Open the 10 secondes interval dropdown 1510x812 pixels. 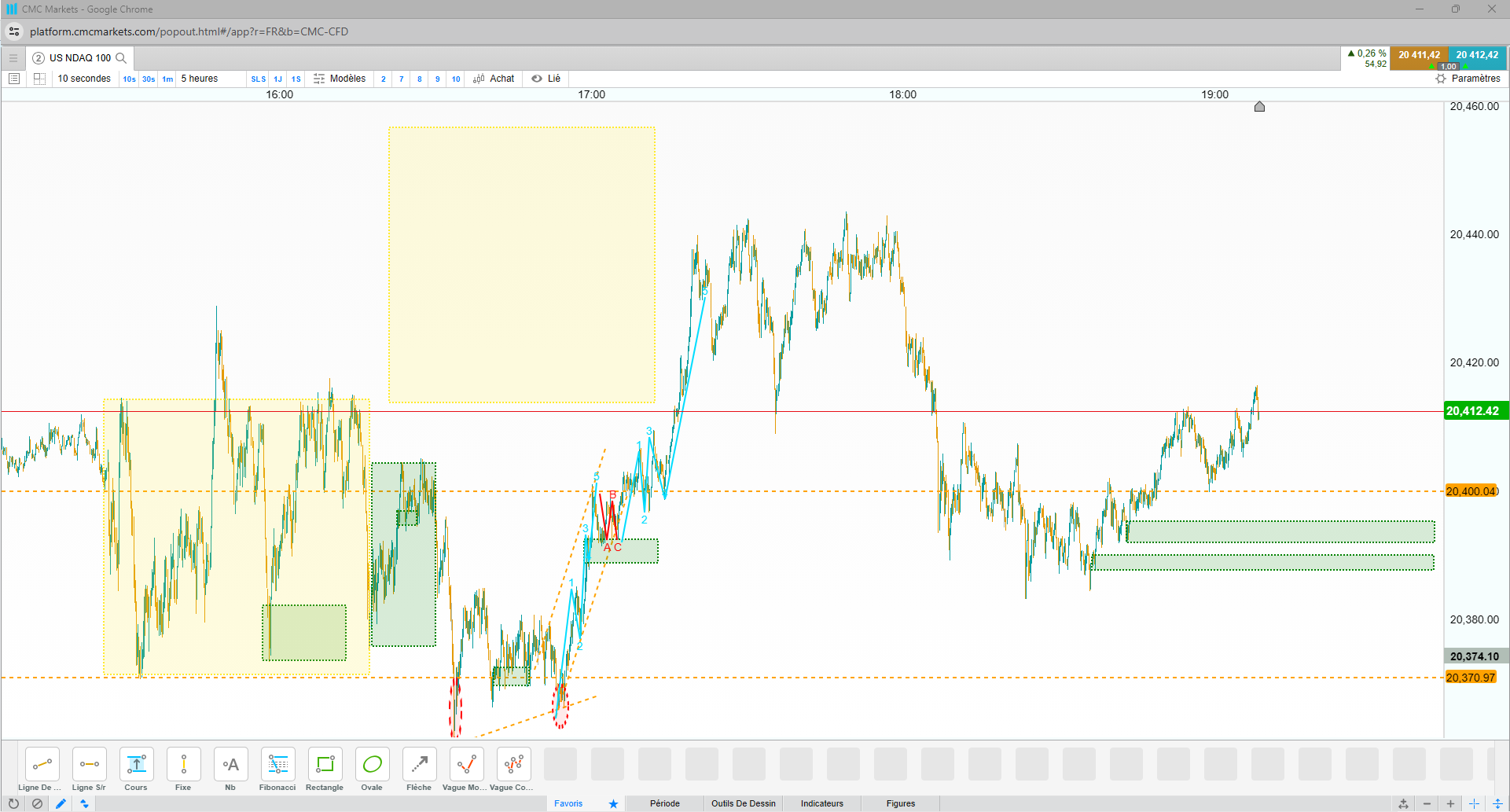[84, 79]
